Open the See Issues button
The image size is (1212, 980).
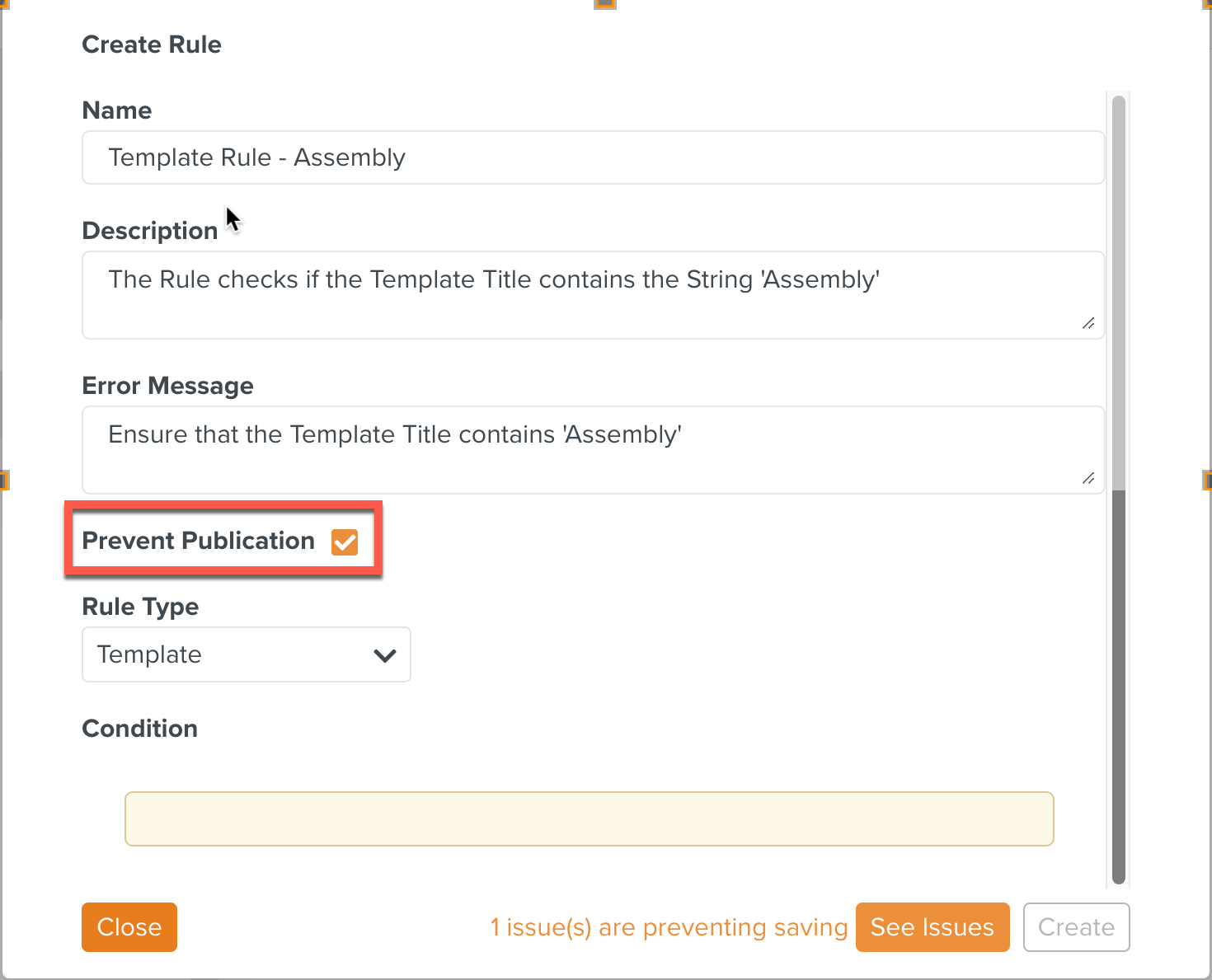[932, 927]
